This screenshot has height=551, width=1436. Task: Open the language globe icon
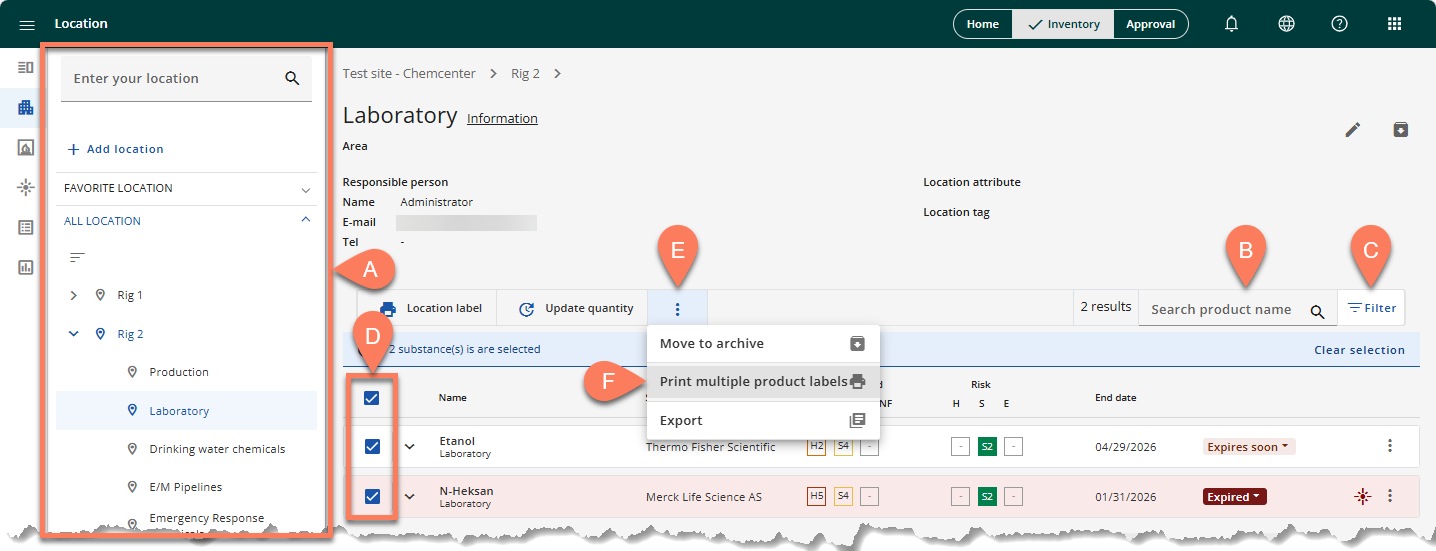[1286, 24]
